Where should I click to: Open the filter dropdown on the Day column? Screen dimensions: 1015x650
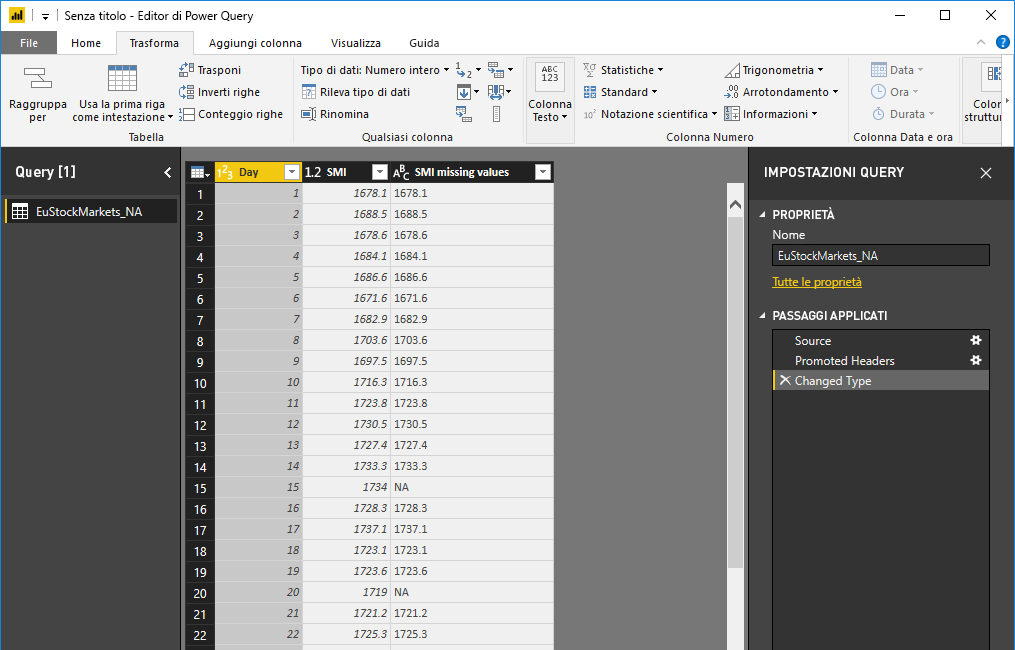(291, 171)
